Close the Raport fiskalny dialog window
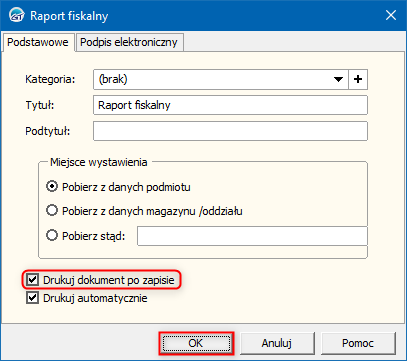Image resolution: width=407 pixels, height=361 pixels. (x=391, y=15)
